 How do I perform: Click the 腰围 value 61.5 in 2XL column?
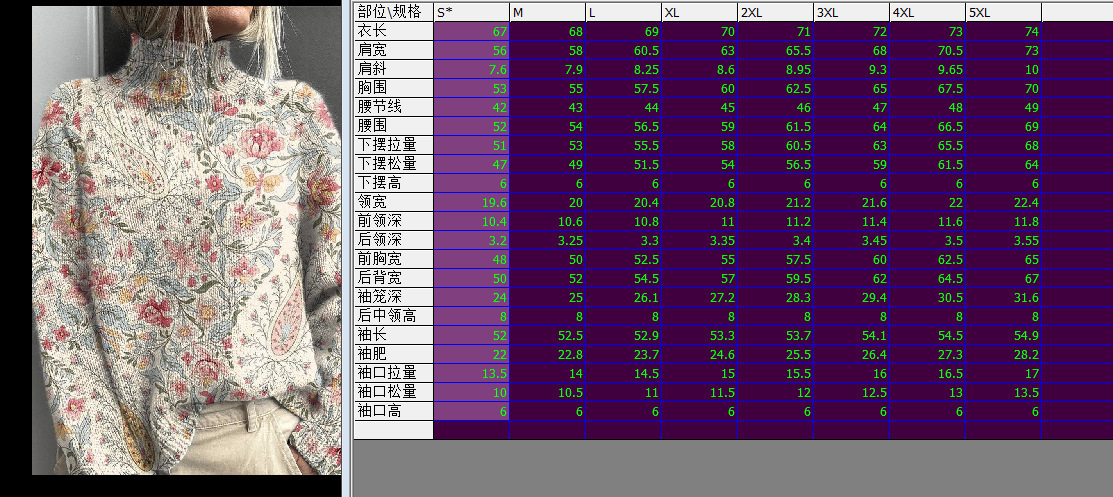point(776,126)
